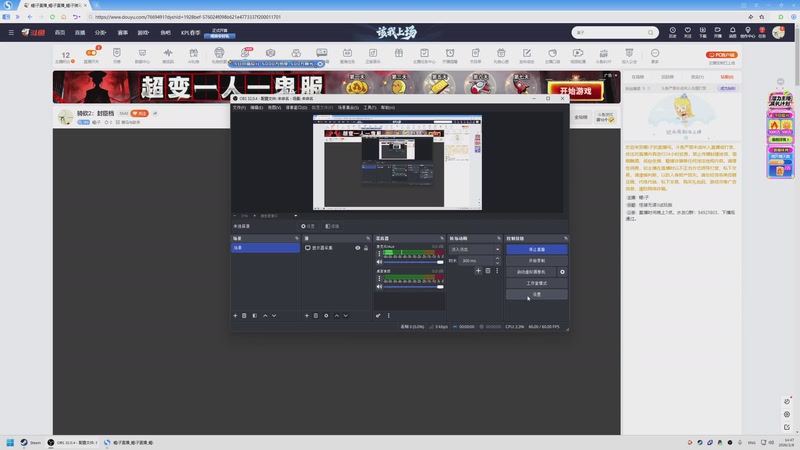The height and width of the screenshot is (450, 800).
Task: Toggle lock on the display capture source
Action: (366, 248)
